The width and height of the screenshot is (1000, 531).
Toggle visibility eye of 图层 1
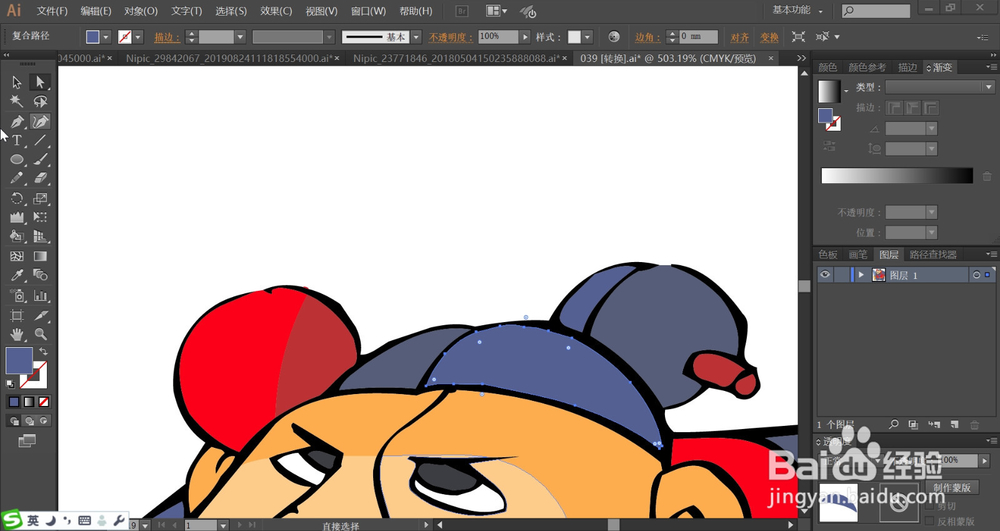tap(825, 275)
